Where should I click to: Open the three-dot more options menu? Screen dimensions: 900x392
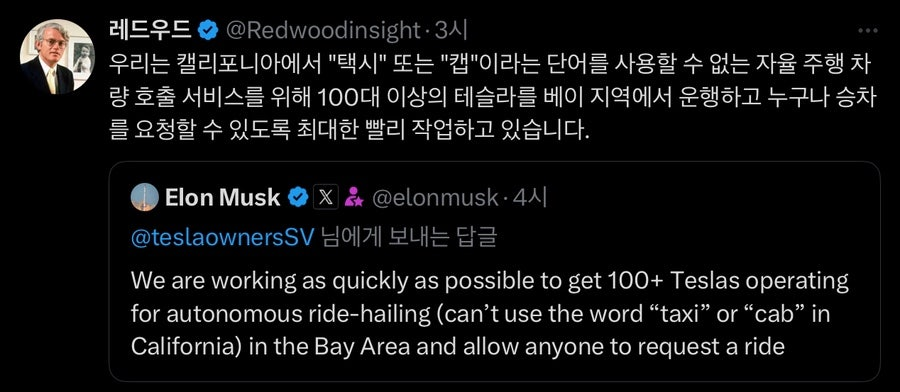(x=867, y=31)
